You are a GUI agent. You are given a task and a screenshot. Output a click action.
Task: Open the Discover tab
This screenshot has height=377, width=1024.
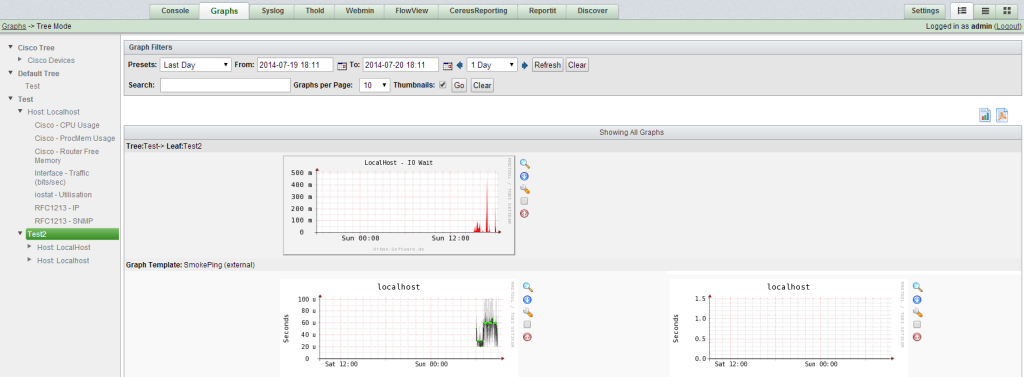pos(592,11)
